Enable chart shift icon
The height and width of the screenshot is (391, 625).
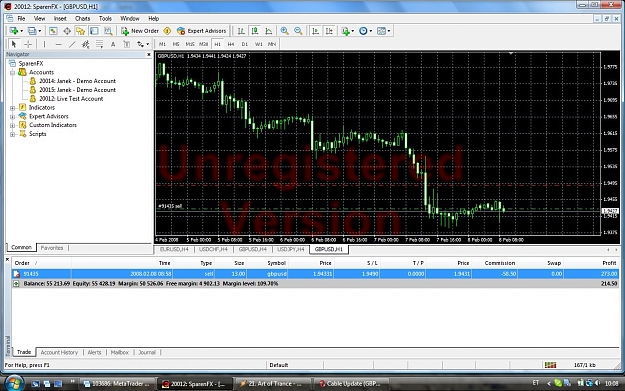coord(329,31)
